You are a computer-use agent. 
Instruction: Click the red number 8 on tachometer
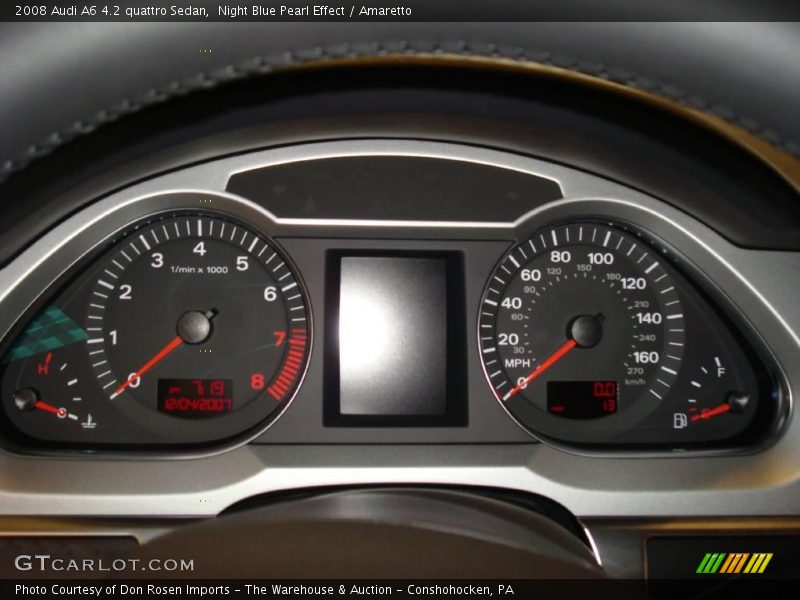tap(257, 381)
